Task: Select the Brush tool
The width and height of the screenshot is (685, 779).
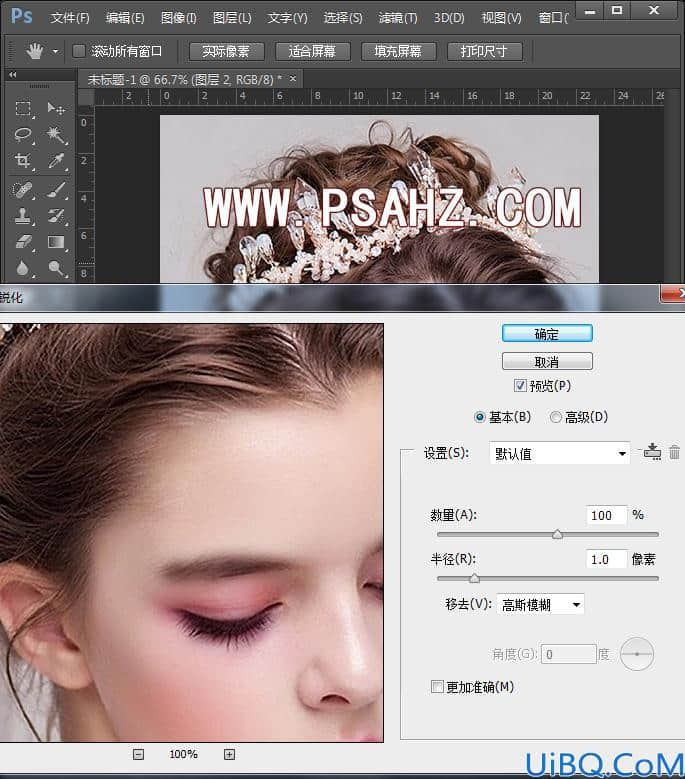Action: tap(56, 190)
